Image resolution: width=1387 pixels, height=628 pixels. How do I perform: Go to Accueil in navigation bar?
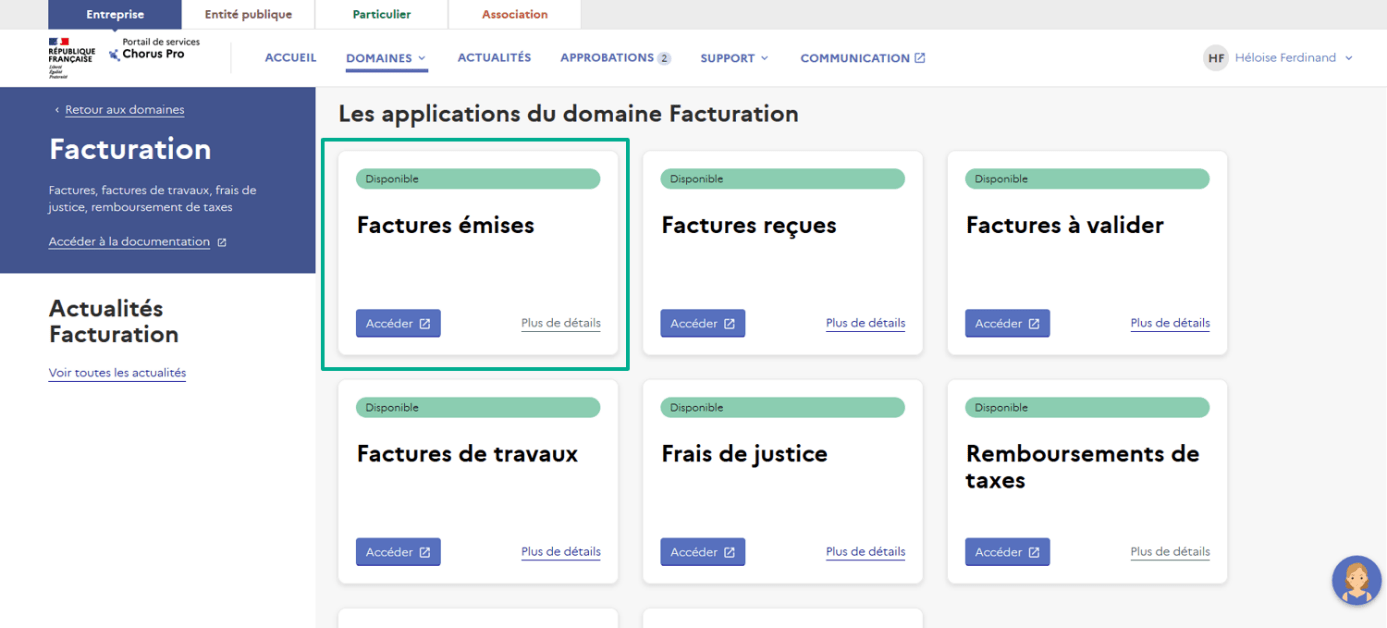[290, 58]
